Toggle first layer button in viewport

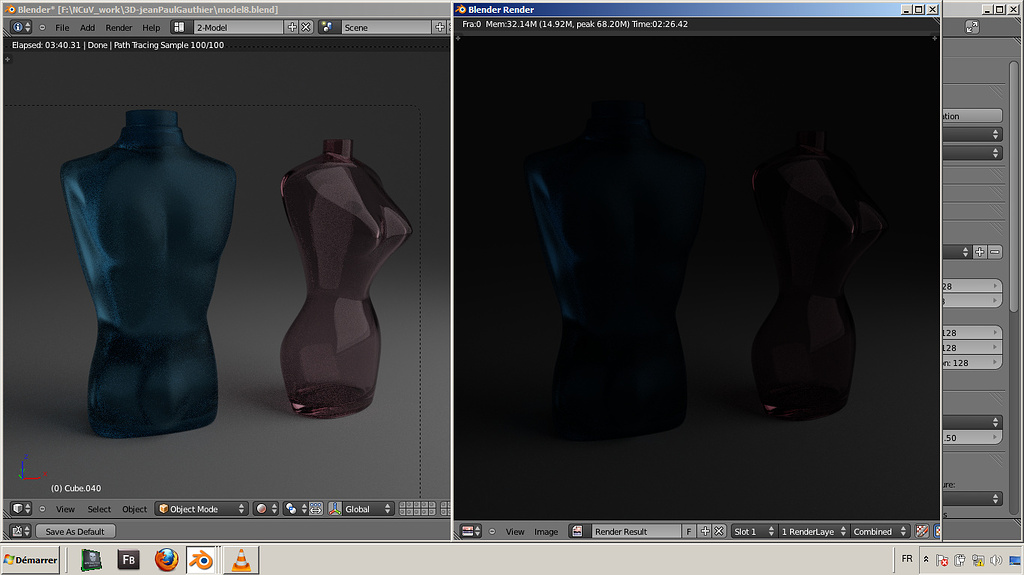click(x=402, y=505)
